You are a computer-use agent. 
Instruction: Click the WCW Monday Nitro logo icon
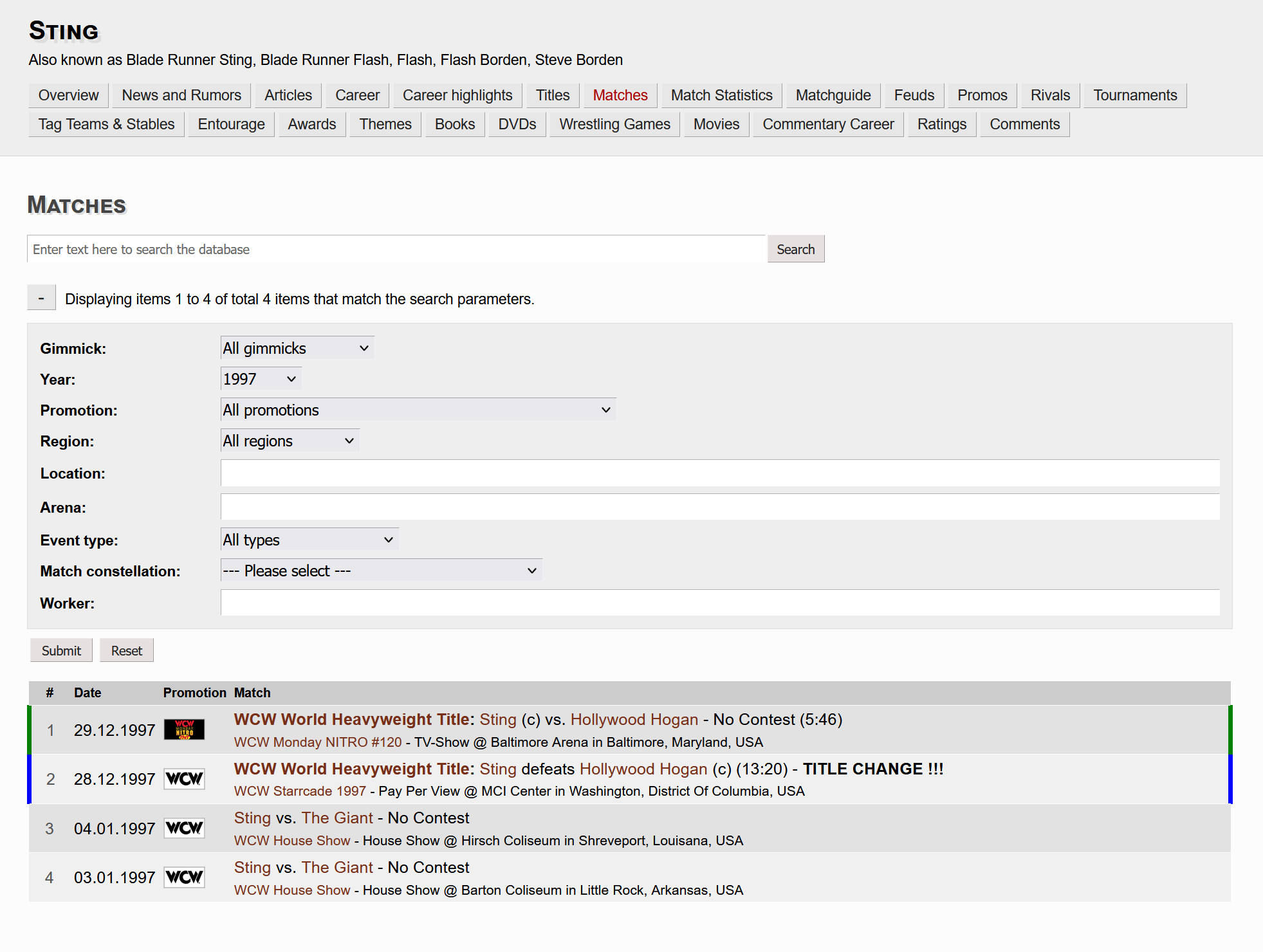[x=184, y=729]
